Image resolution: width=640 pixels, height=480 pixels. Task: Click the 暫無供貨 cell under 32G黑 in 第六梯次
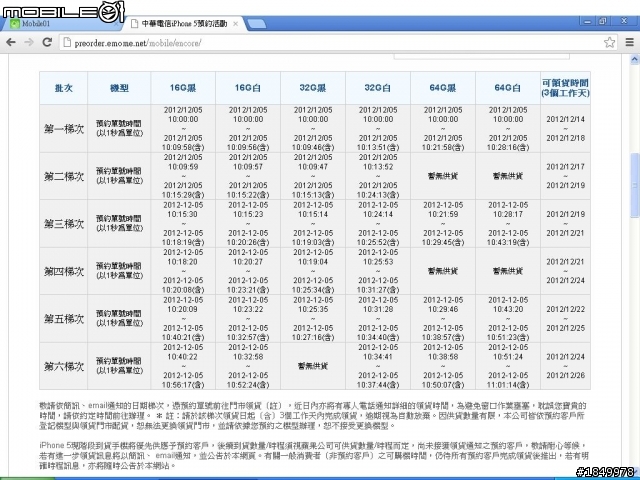coord(313,366)
